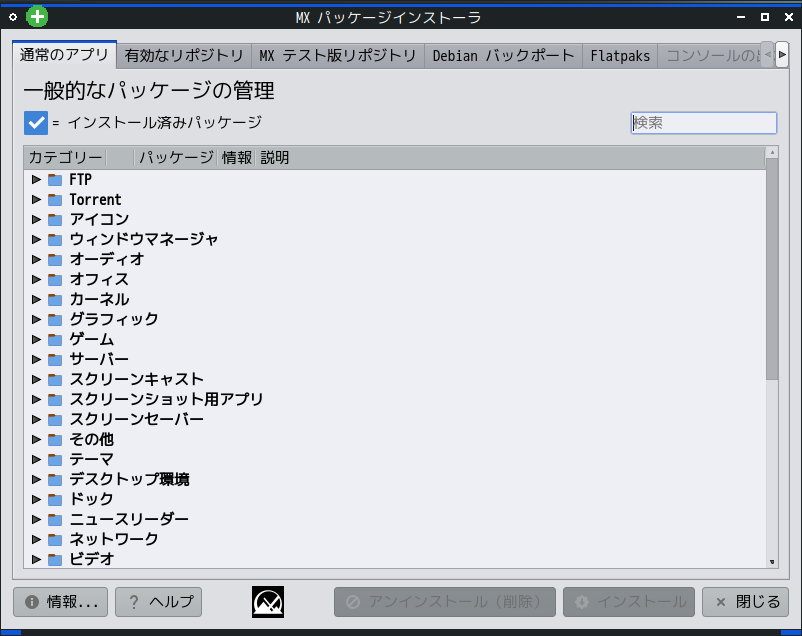This screenshot has width=802, height=636.
Task: Expand the ゲーム category arrow
Action: click(x=36, y=339)
